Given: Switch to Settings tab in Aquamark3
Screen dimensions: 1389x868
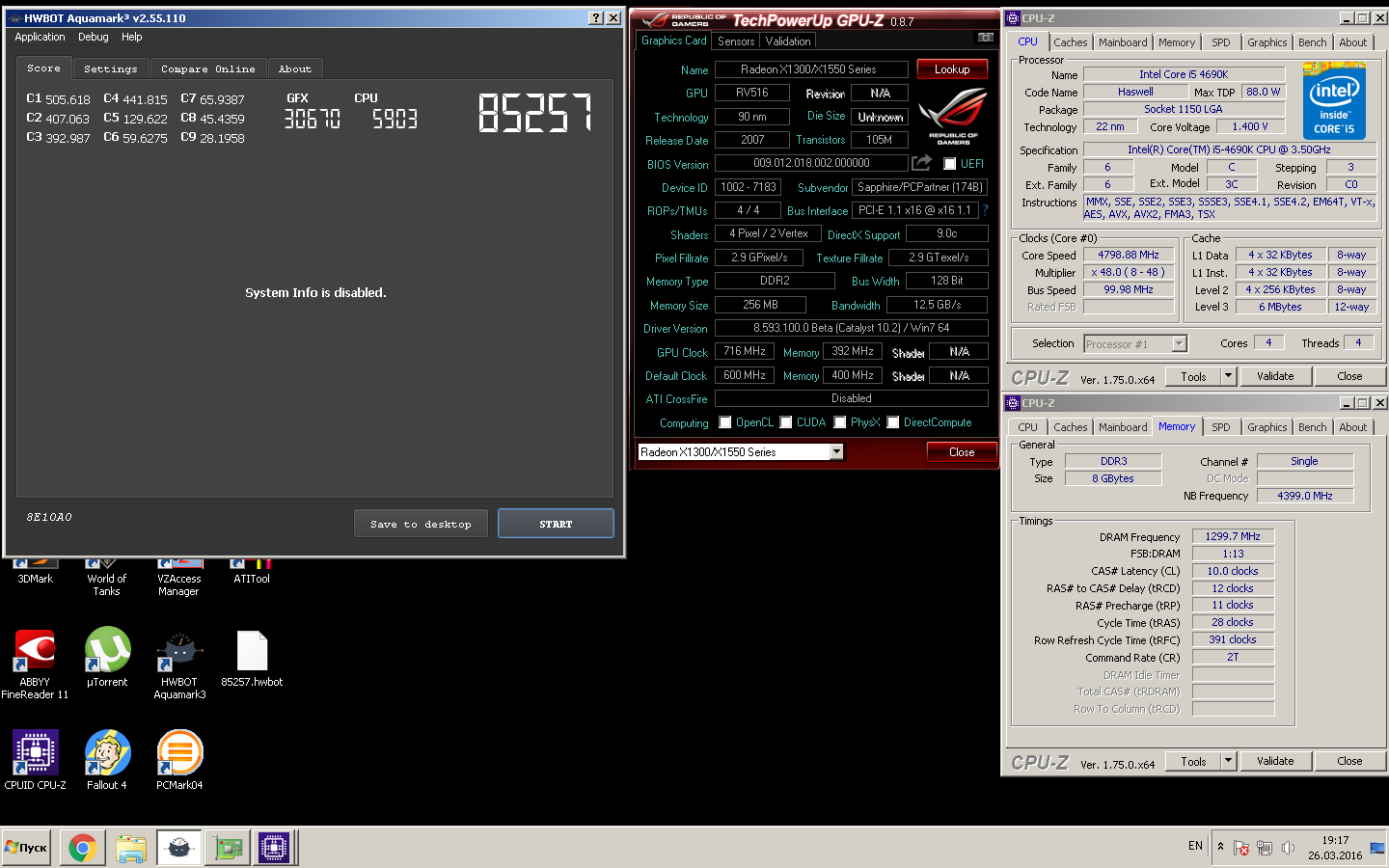Looking at the screenshot, I should pyautogui.click(x=111, y=68).
